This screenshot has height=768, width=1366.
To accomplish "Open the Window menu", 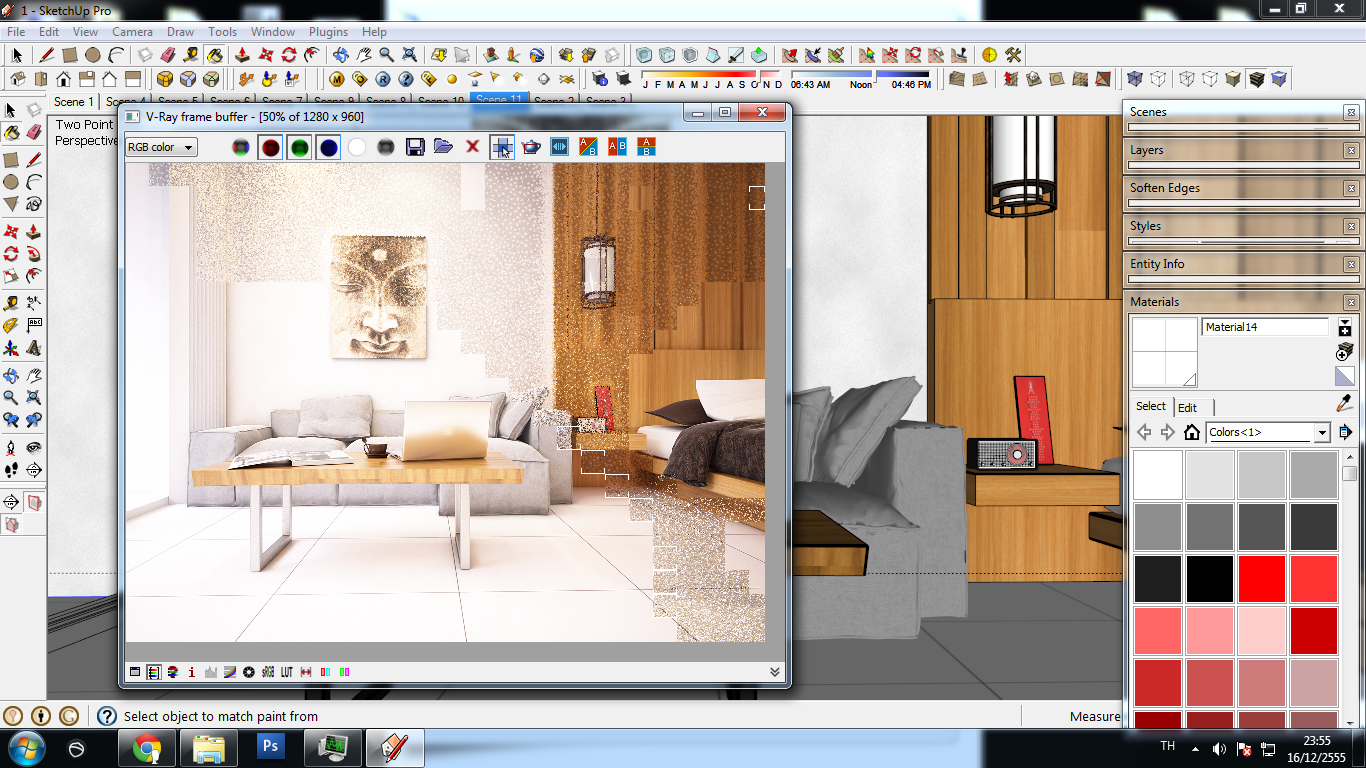I will 273,32.
